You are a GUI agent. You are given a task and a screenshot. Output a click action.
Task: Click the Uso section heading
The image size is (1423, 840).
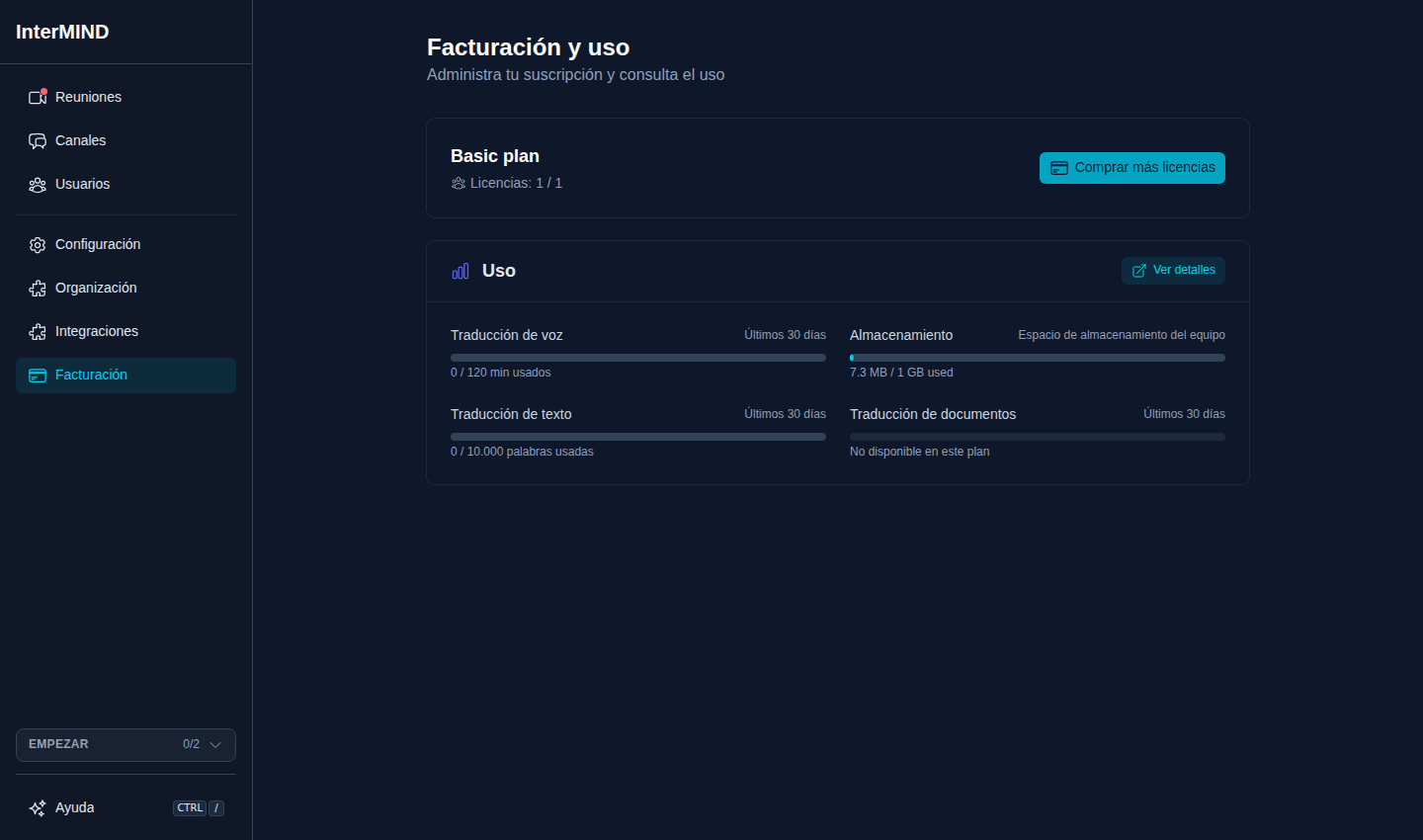498,271
